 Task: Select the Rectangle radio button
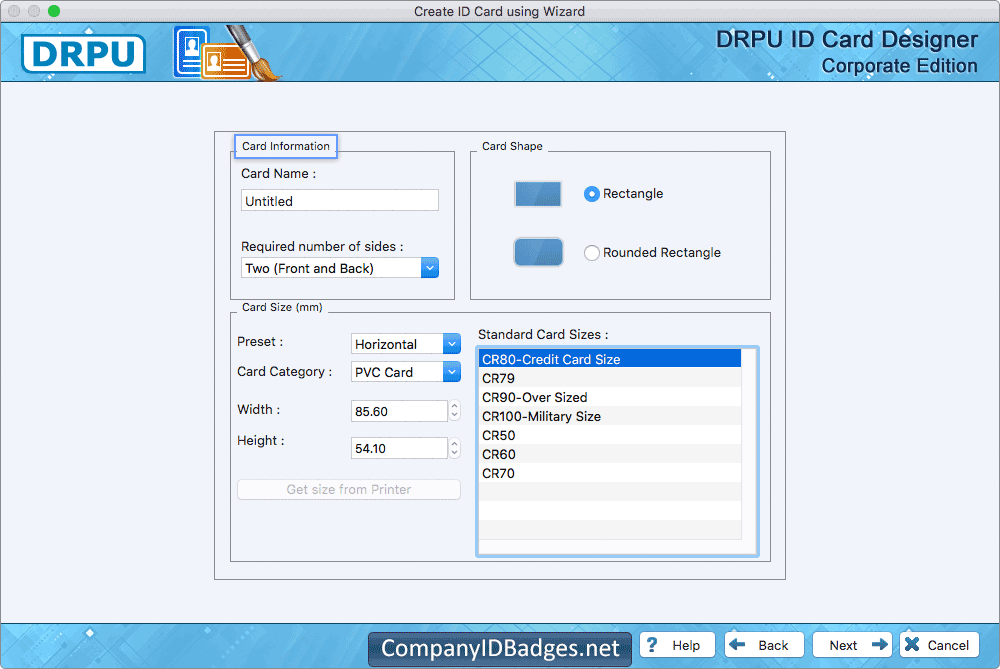(591, 194)
